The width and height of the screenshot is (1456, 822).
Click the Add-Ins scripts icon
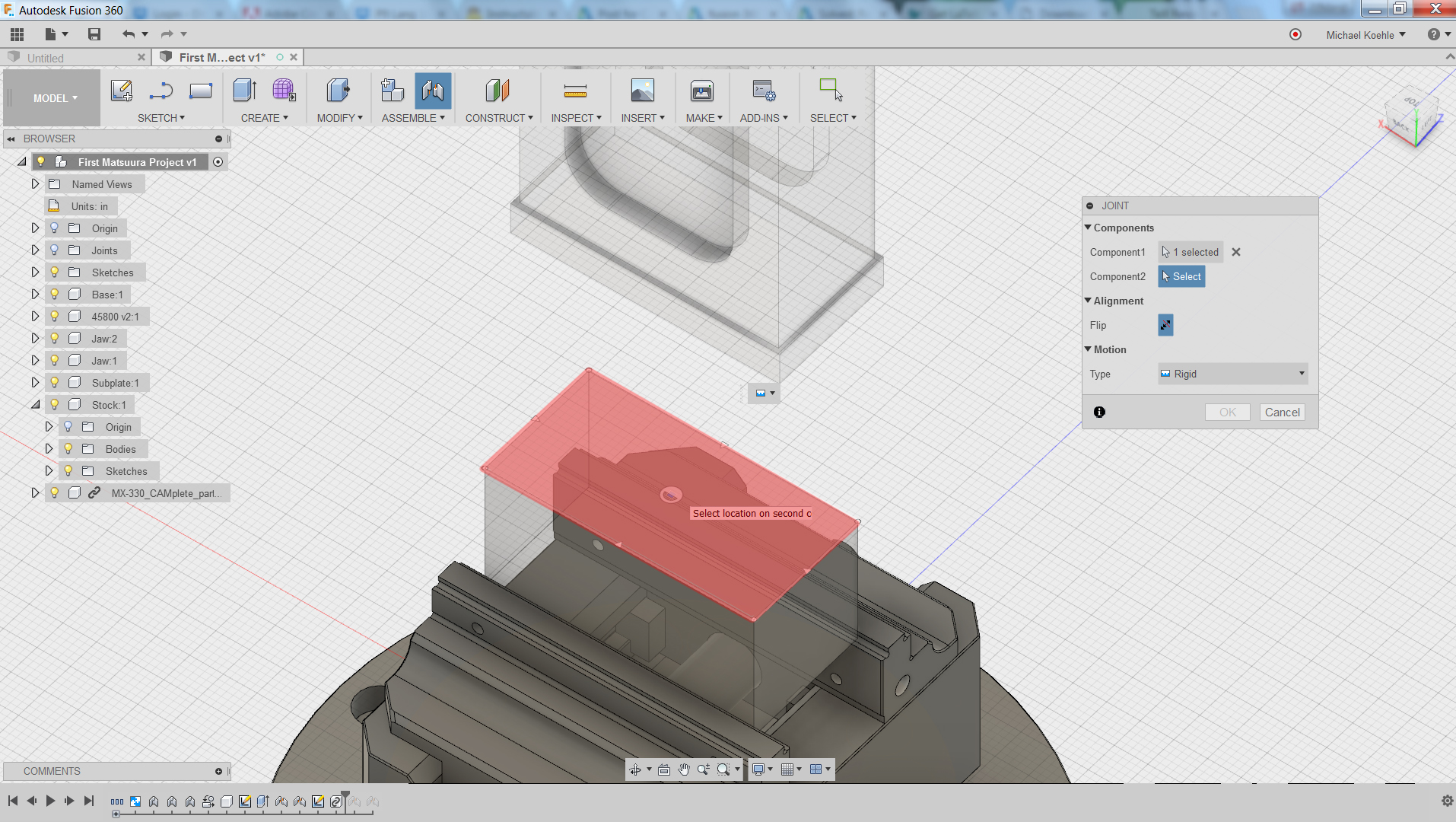pyautogui.click(x=764, y=91)
